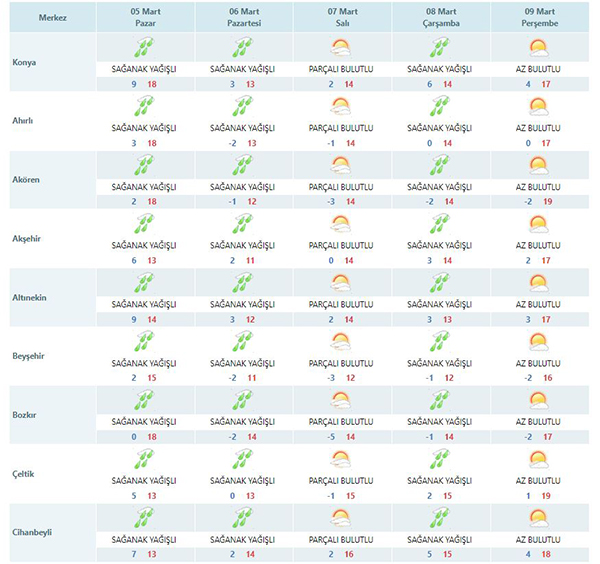Click Konya's partly cloudy icon for 07 Mart
The width and height of the screenshot is (600, 564).
pyautogui.click(x=341, y=47)
